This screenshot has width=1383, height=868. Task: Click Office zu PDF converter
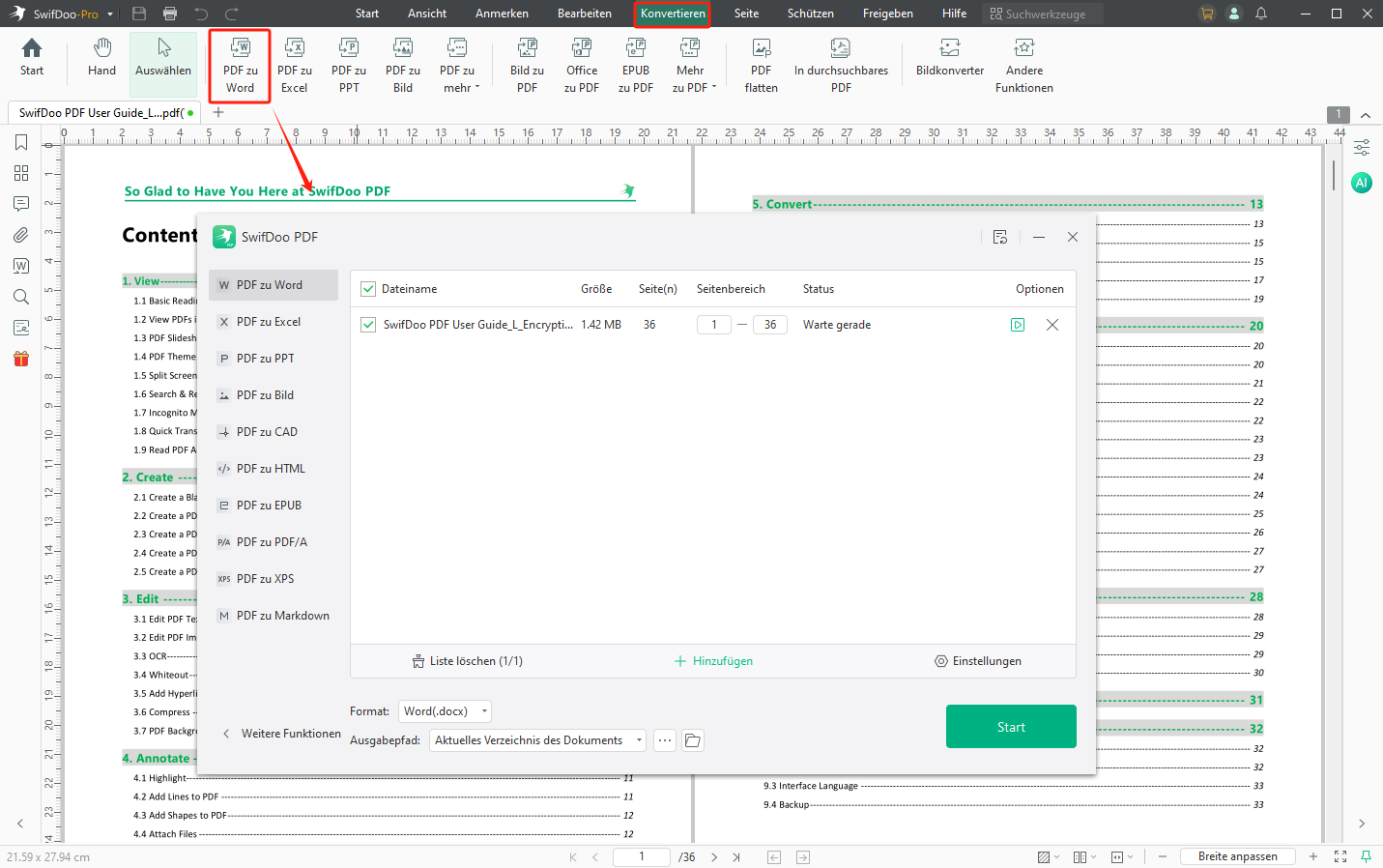tap(582, 65)
